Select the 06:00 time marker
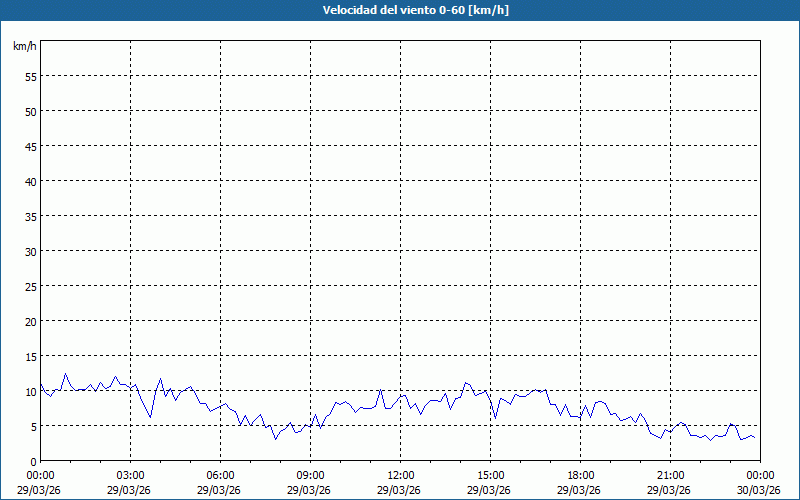 click(220, 475)
